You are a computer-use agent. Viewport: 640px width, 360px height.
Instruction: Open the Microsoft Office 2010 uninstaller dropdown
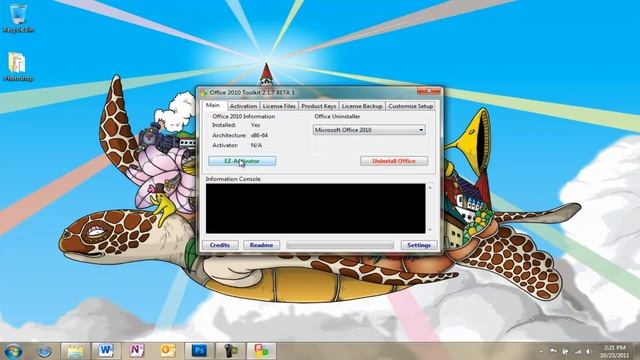369,130
